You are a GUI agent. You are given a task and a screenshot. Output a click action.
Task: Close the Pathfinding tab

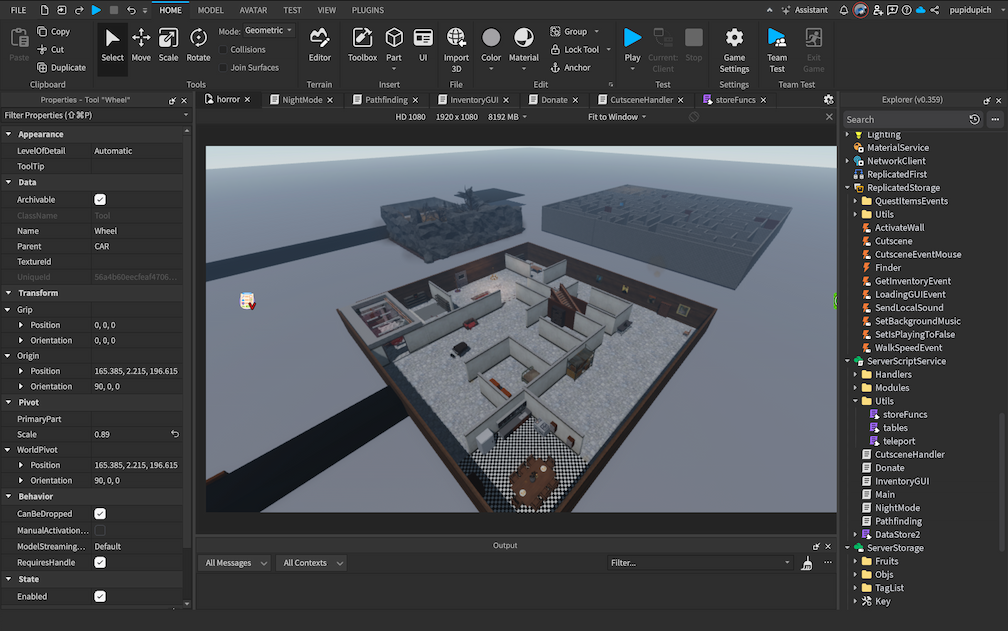[415, 100]
